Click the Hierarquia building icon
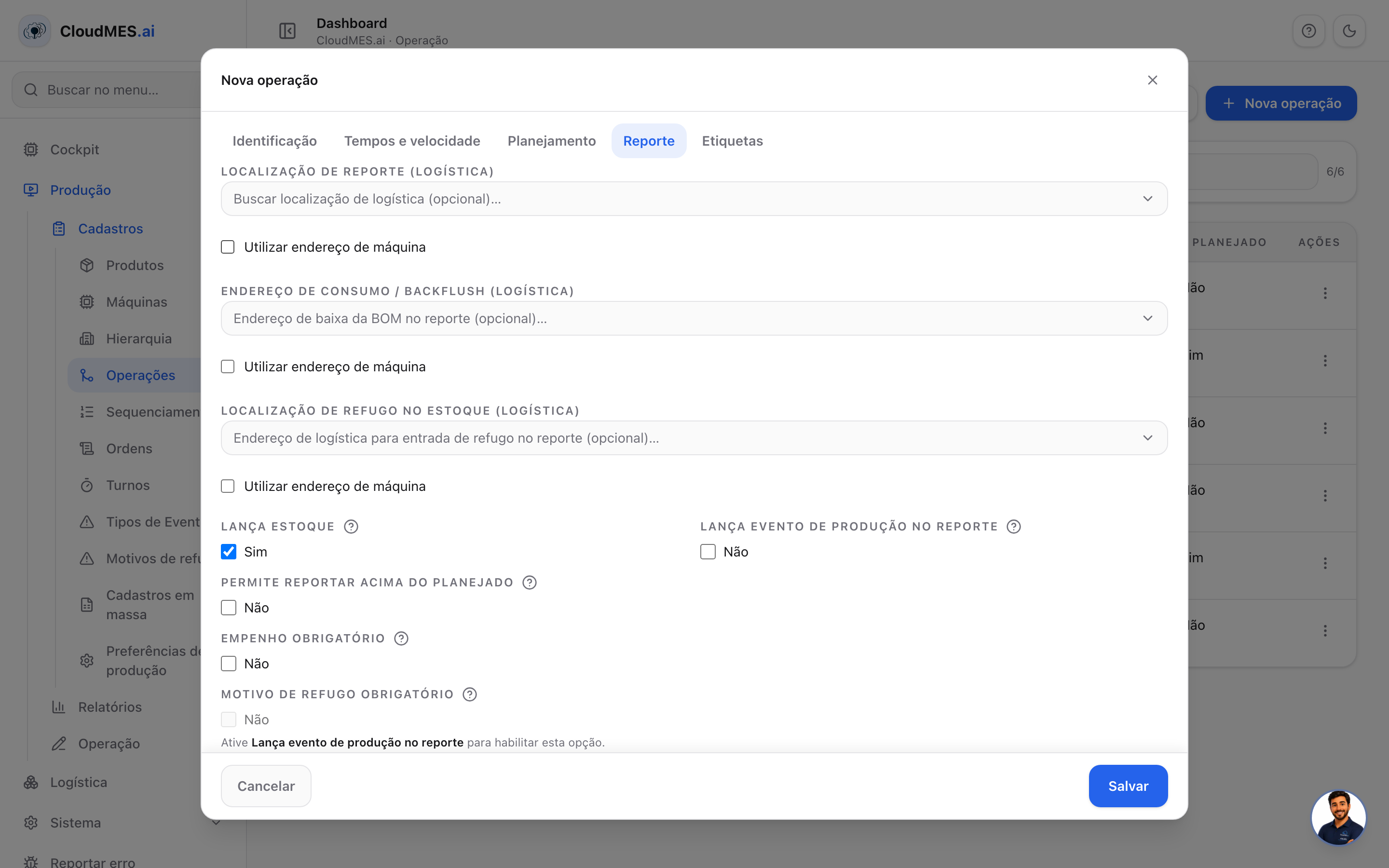This screenshot has height=868, width=1389. click(x=87, y=339)
